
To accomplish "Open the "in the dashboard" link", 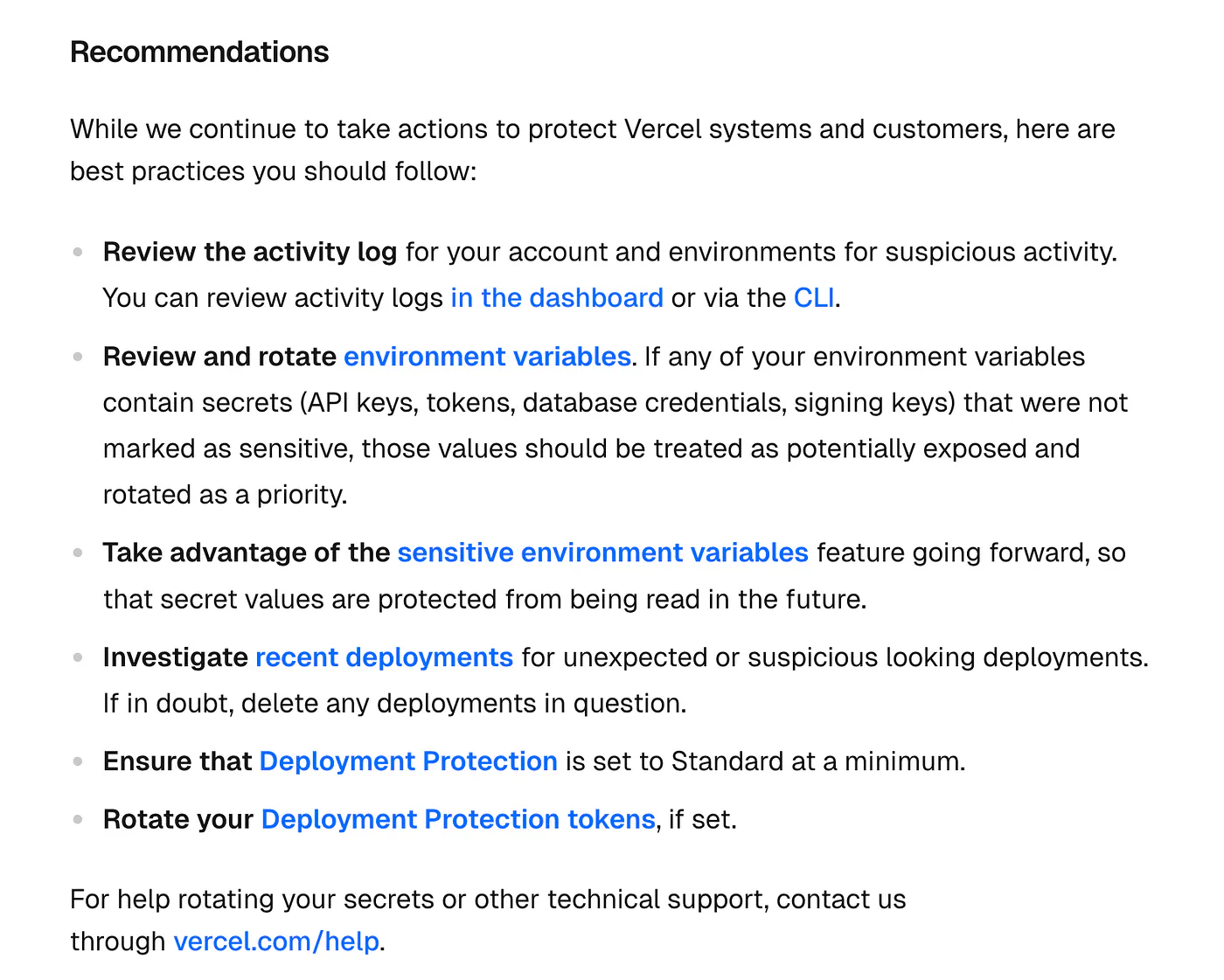I will tap(557, 298).
